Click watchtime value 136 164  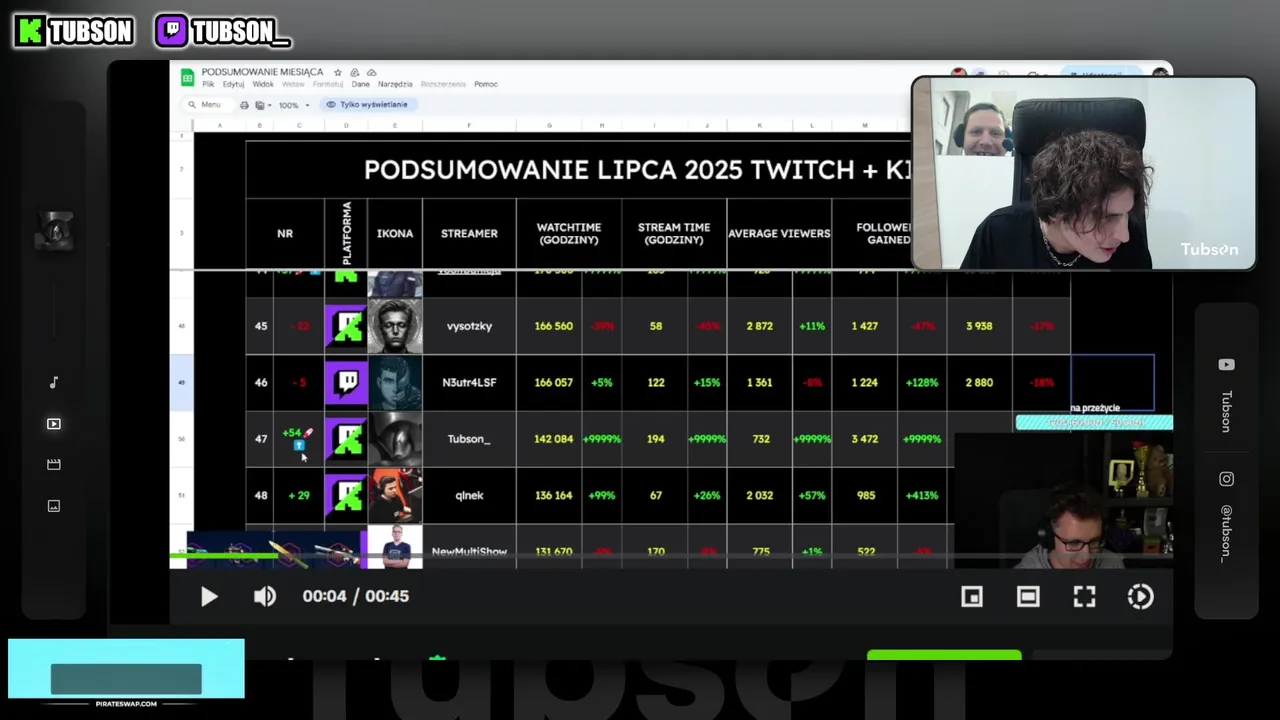(554, 495)
